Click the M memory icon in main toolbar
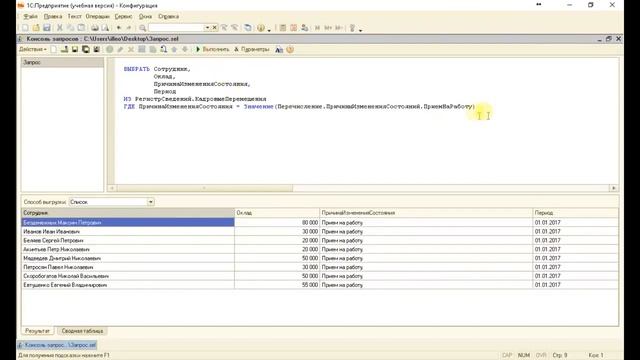This screenshot has width=640, height=360. [317, 28]
